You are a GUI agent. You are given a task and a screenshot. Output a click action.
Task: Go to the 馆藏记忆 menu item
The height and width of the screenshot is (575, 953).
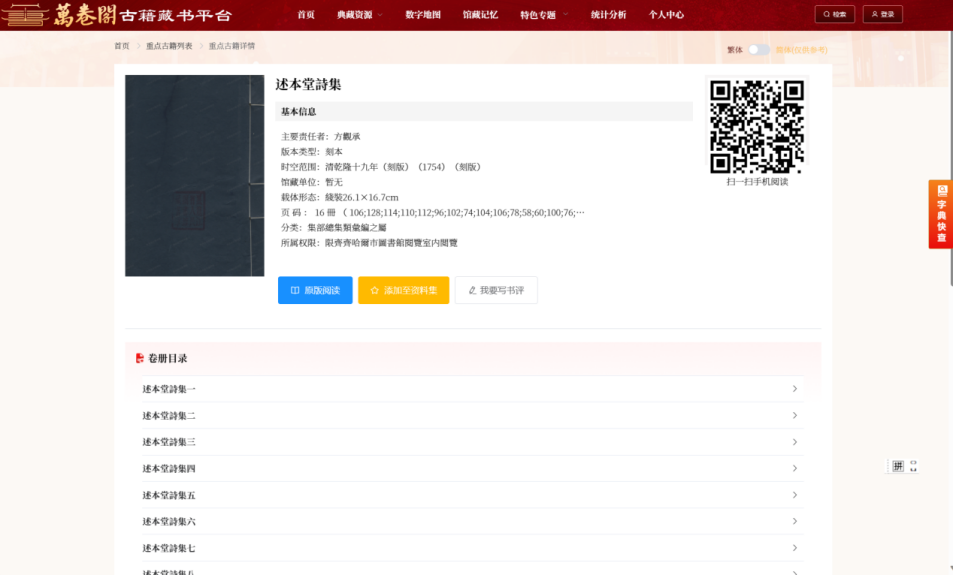coord(480,15)
